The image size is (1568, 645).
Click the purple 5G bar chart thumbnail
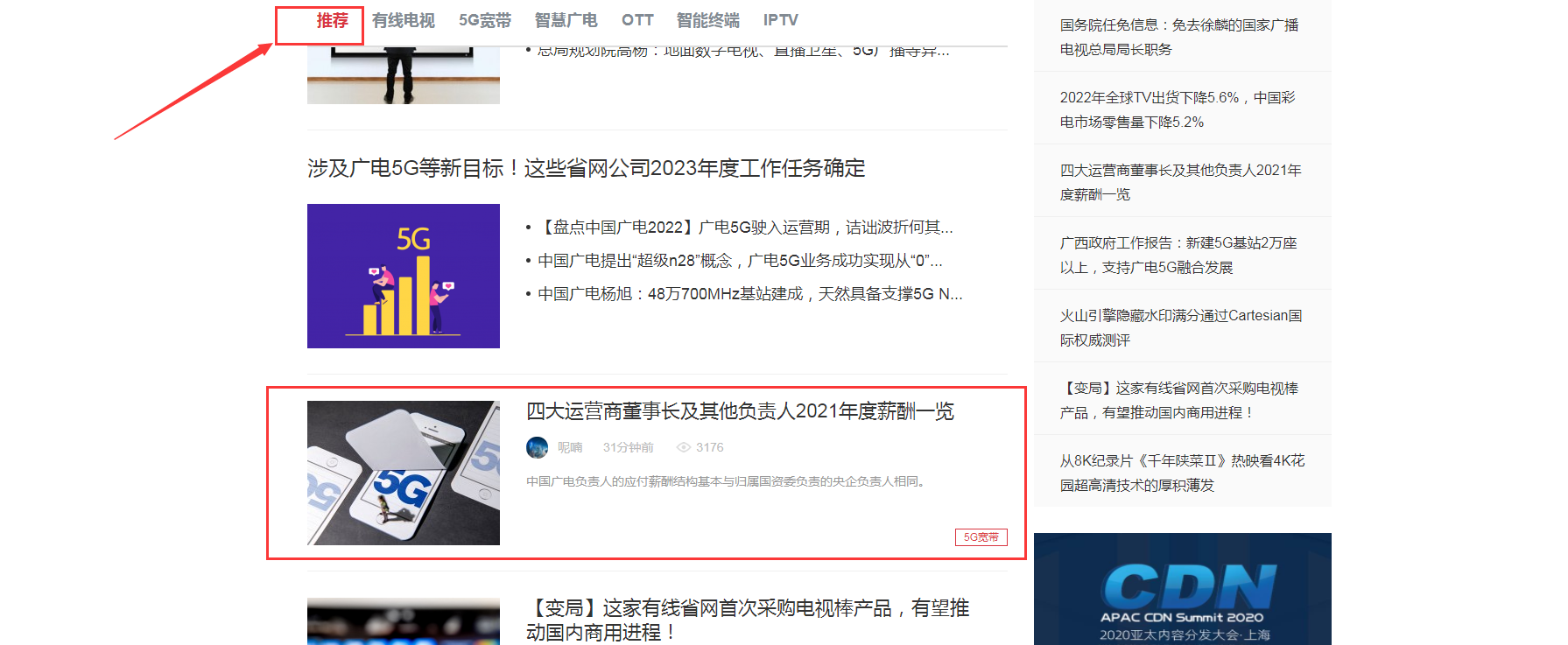pyautogui.click(x=404, y=276)
